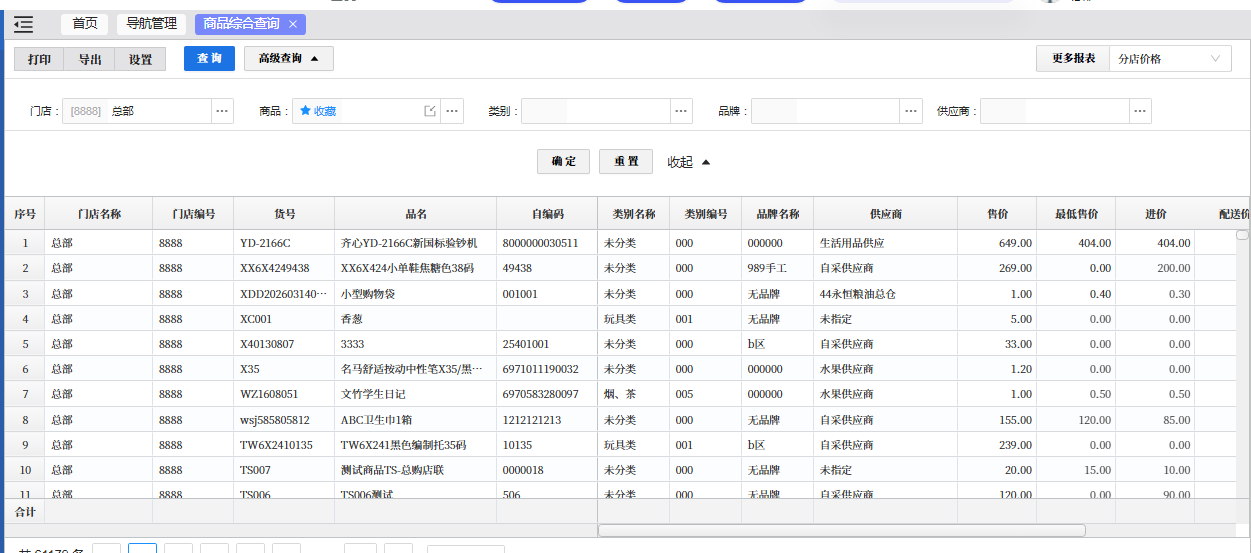This screenshot has width=1251, height=553.
Task: Click the 生活用品供应 supplier cell
Action: pos(886,243)
